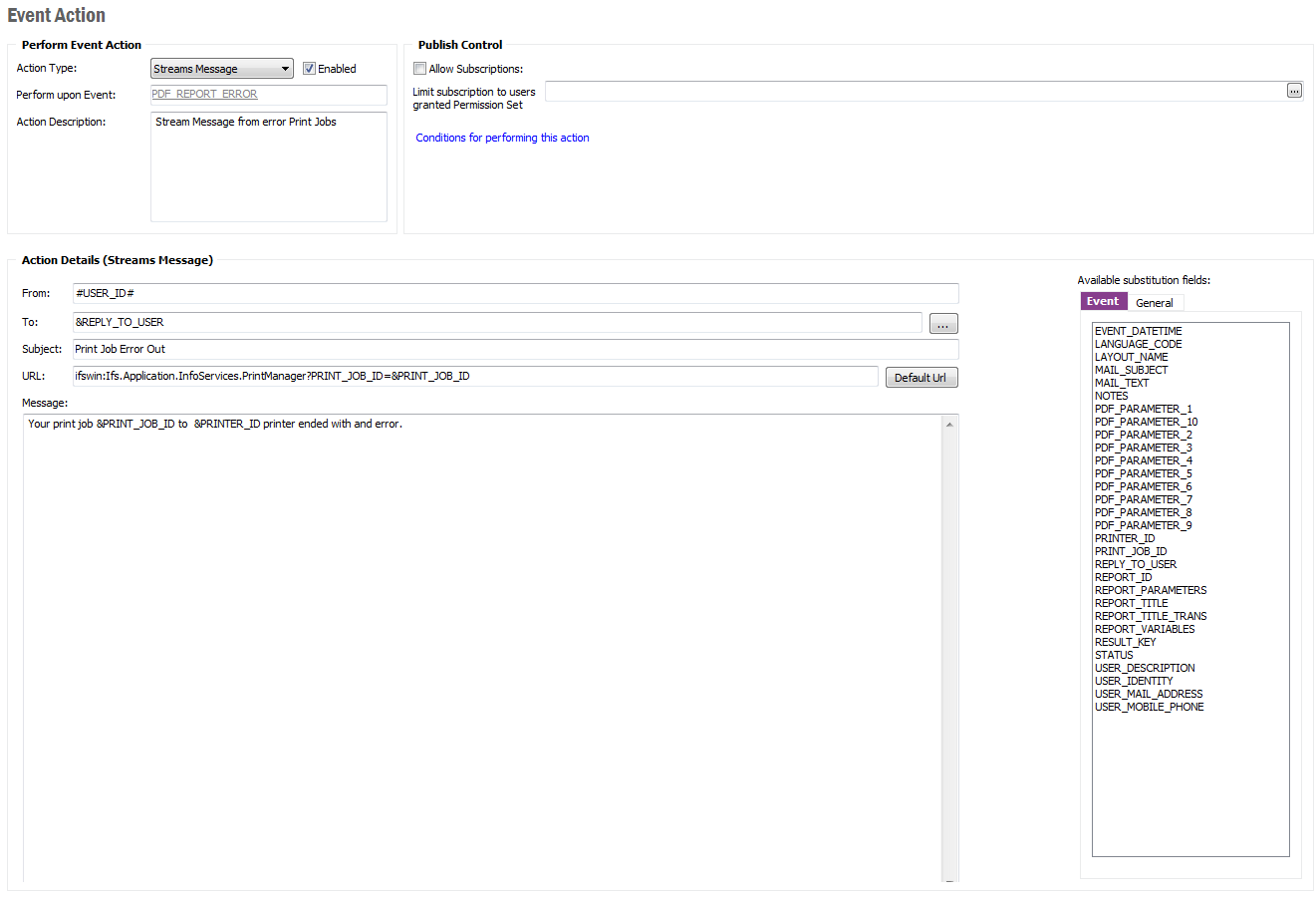The image size is (1316, 902).
Task: Check the Allow Subscriptions box
Action: click(420, 69)
